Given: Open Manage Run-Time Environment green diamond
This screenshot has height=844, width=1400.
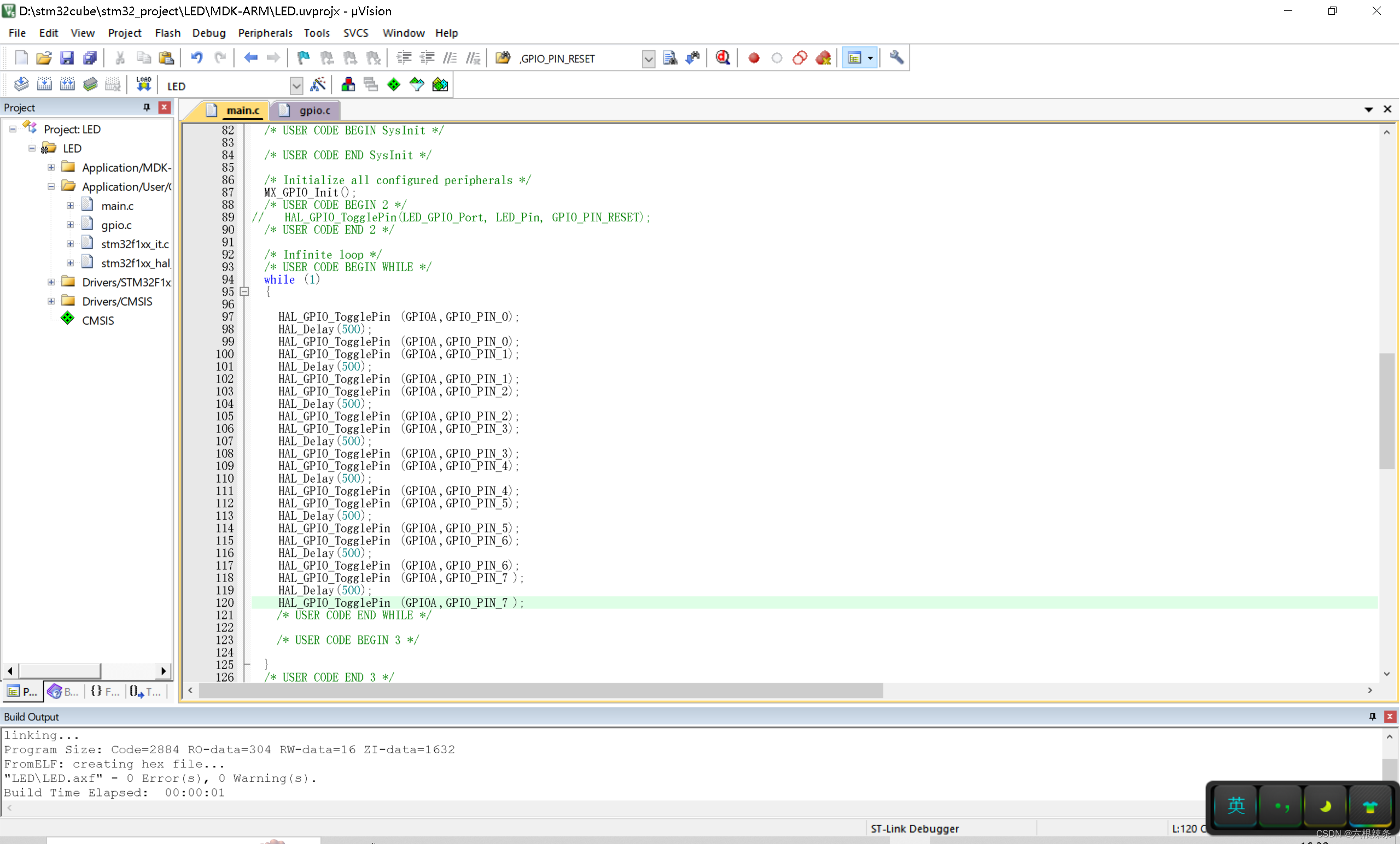Looking at the screenshot, I should pyautogui.click(x=394, y=85).
